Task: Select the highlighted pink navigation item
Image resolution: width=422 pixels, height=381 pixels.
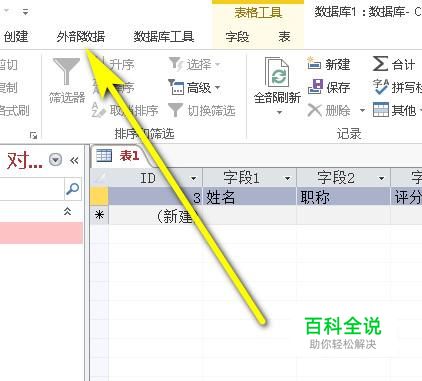Action: [41, 233]
